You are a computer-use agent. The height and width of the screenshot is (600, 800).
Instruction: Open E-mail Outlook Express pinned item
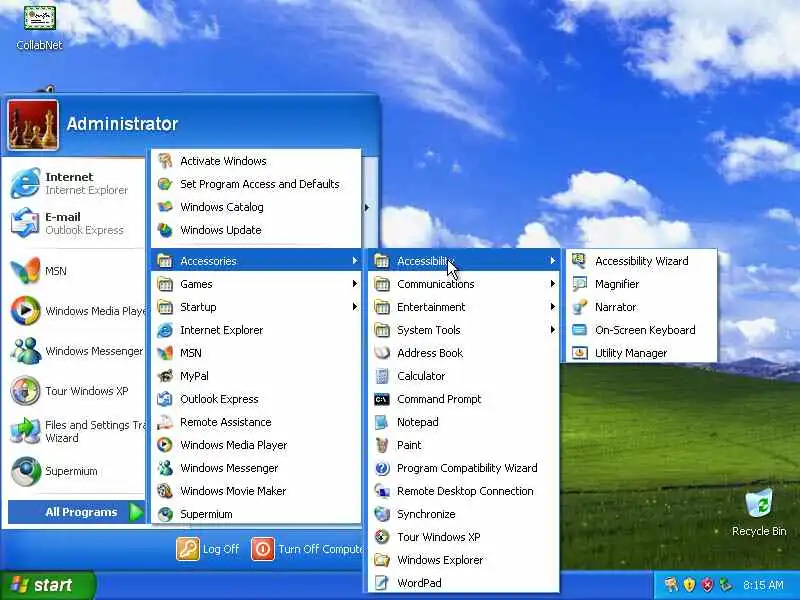[x=76, y=223]
